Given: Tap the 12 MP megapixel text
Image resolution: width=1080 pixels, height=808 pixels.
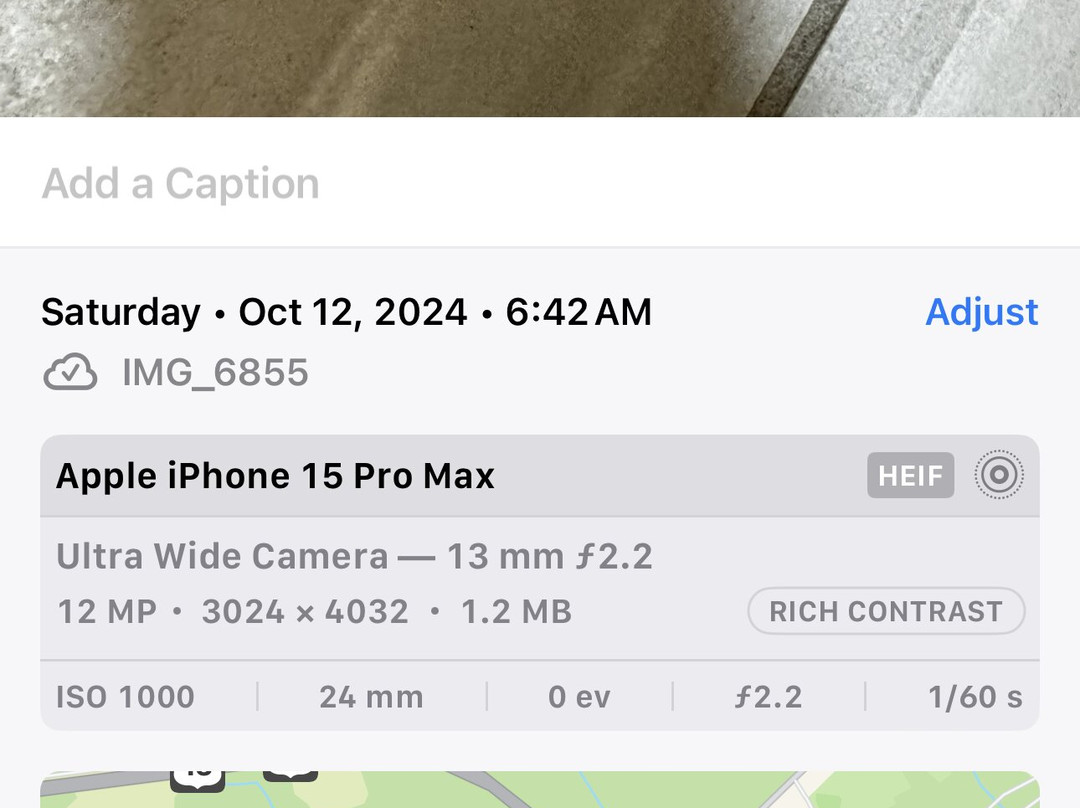Looking at the screenshot, I should tap(106, 612).
